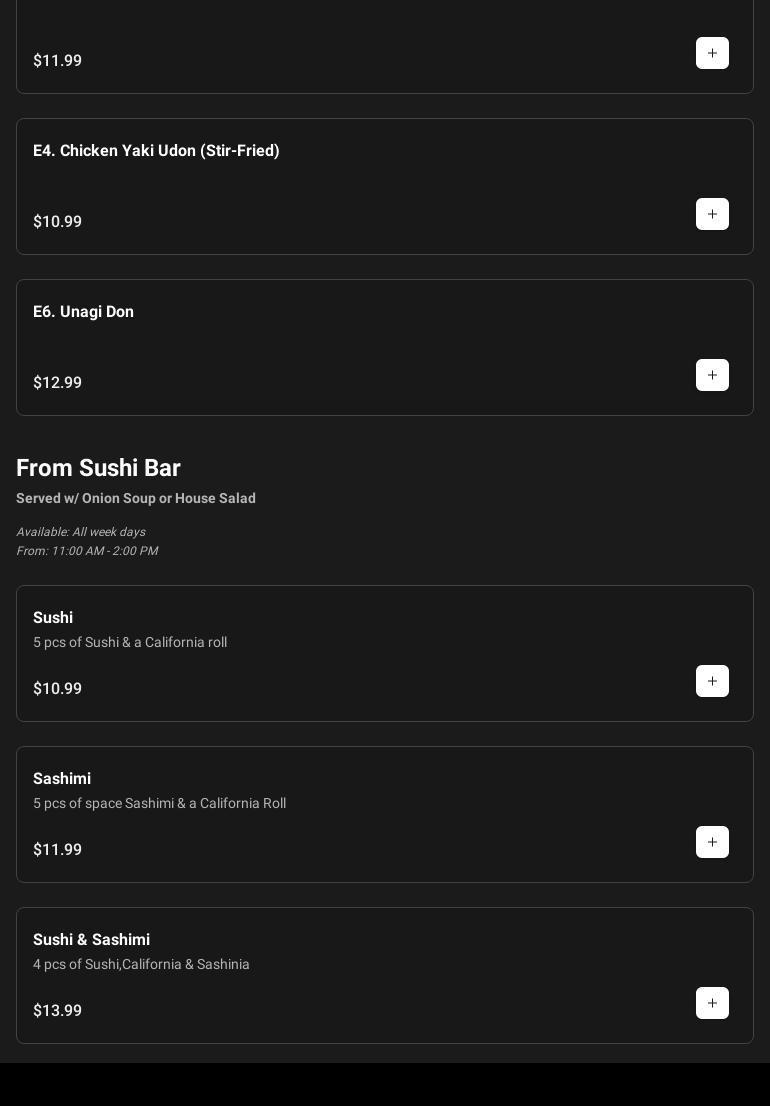
Task: Open the E4. Chicken Yaki Udon (Stir-Fried) item
Action: (156, 151)
